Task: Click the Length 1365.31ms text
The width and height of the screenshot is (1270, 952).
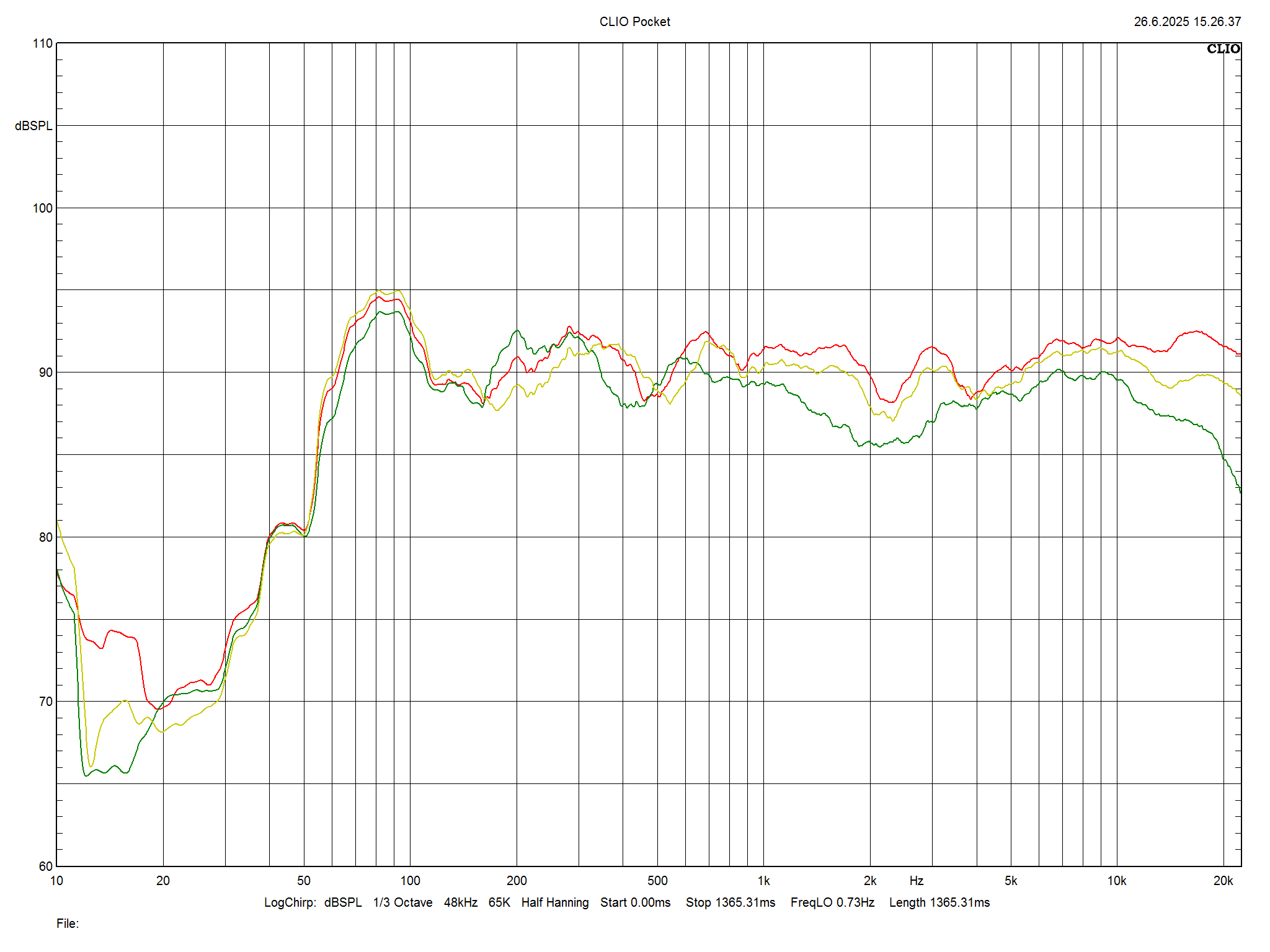Action: point(939,902)
